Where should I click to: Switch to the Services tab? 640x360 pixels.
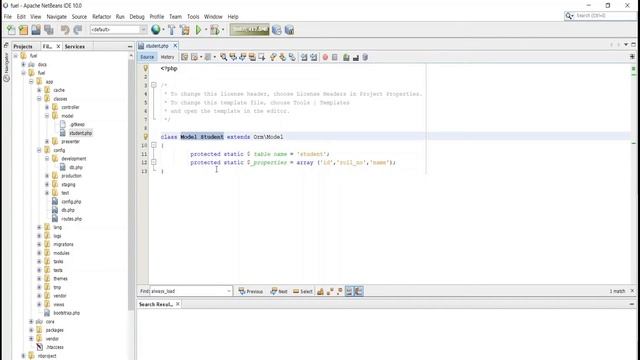click(x=75, y=47)
